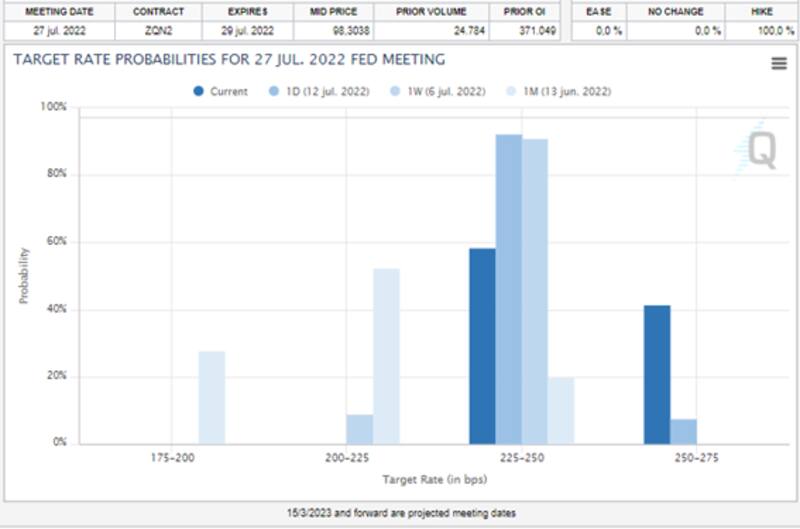Click the tall 1M bar at 200-225
The image size is (800, 529).
[386, 356]
